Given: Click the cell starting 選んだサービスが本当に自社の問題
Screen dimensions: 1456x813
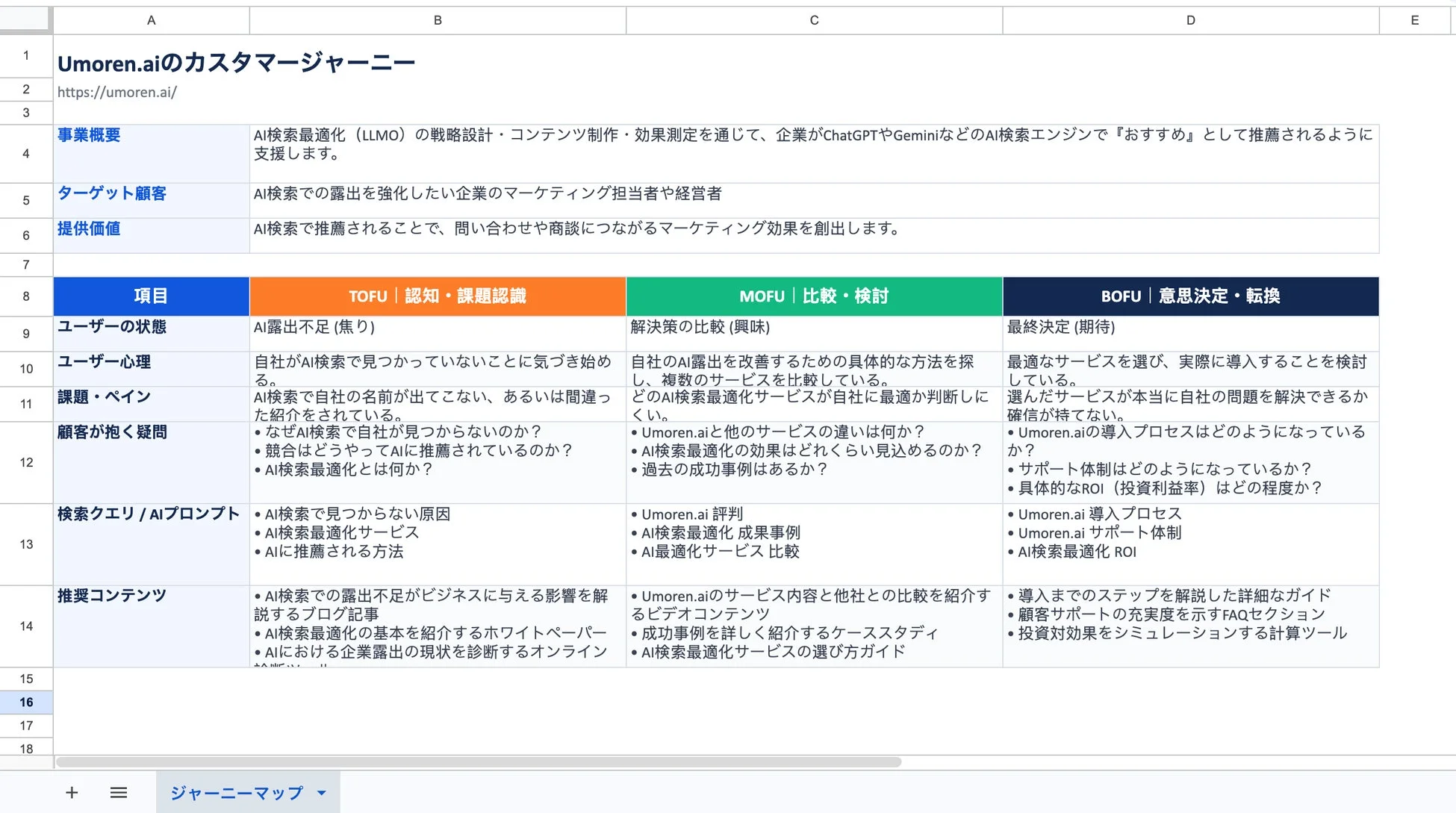Looking at the screenshot, I should 1190,404.
